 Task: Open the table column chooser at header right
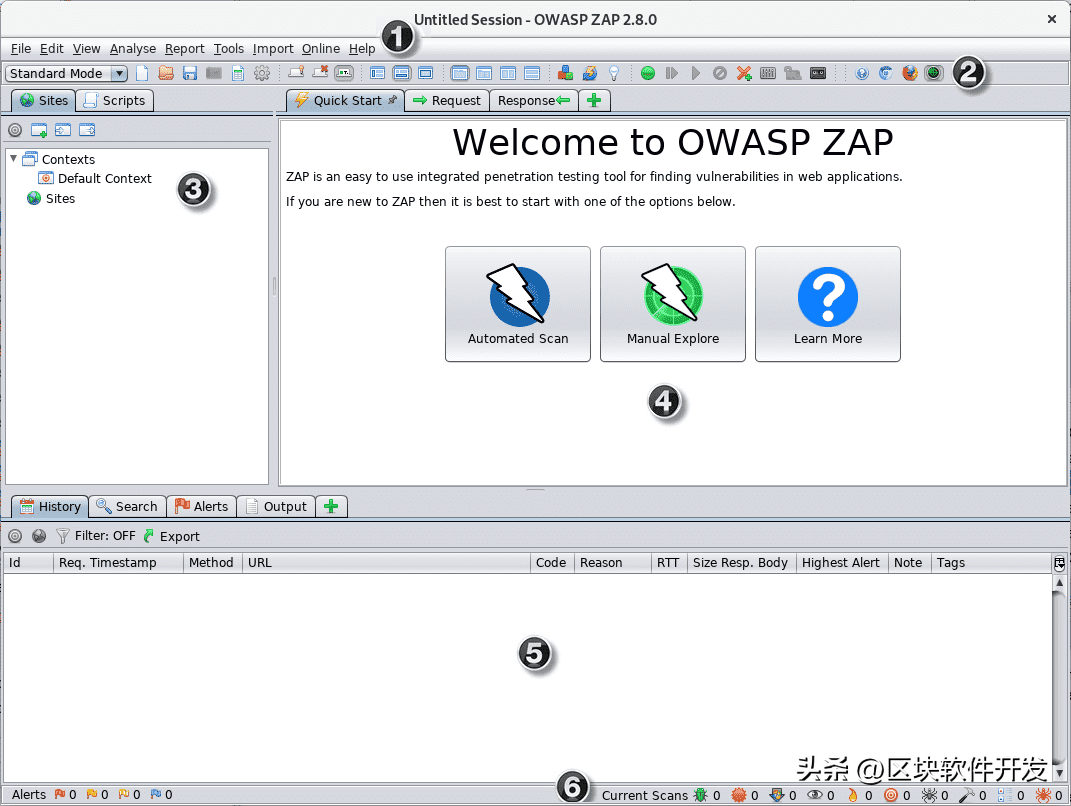pos(1059,563)
